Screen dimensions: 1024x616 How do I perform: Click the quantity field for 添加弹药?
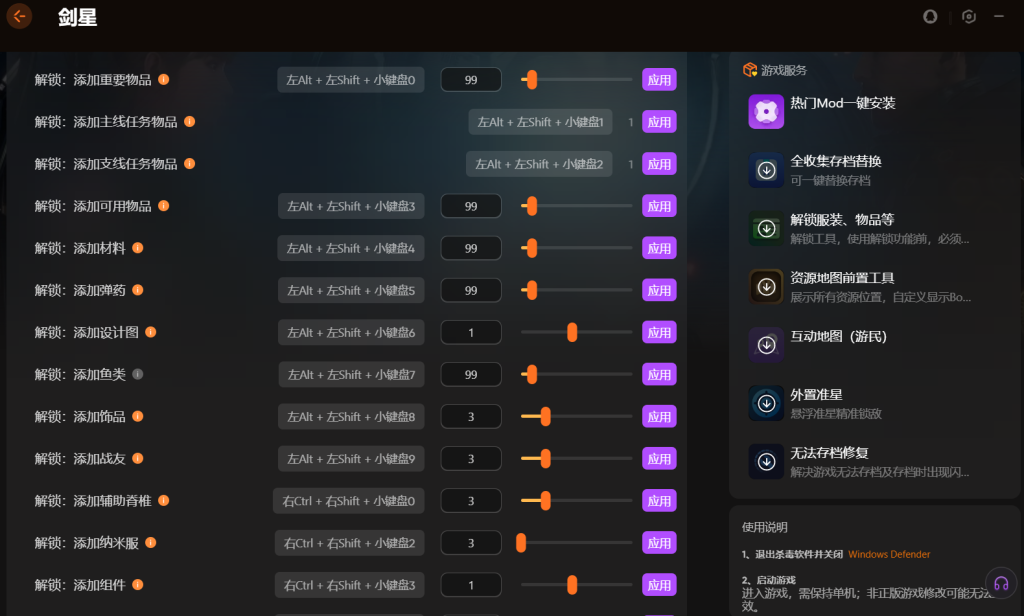click(471, 290)
